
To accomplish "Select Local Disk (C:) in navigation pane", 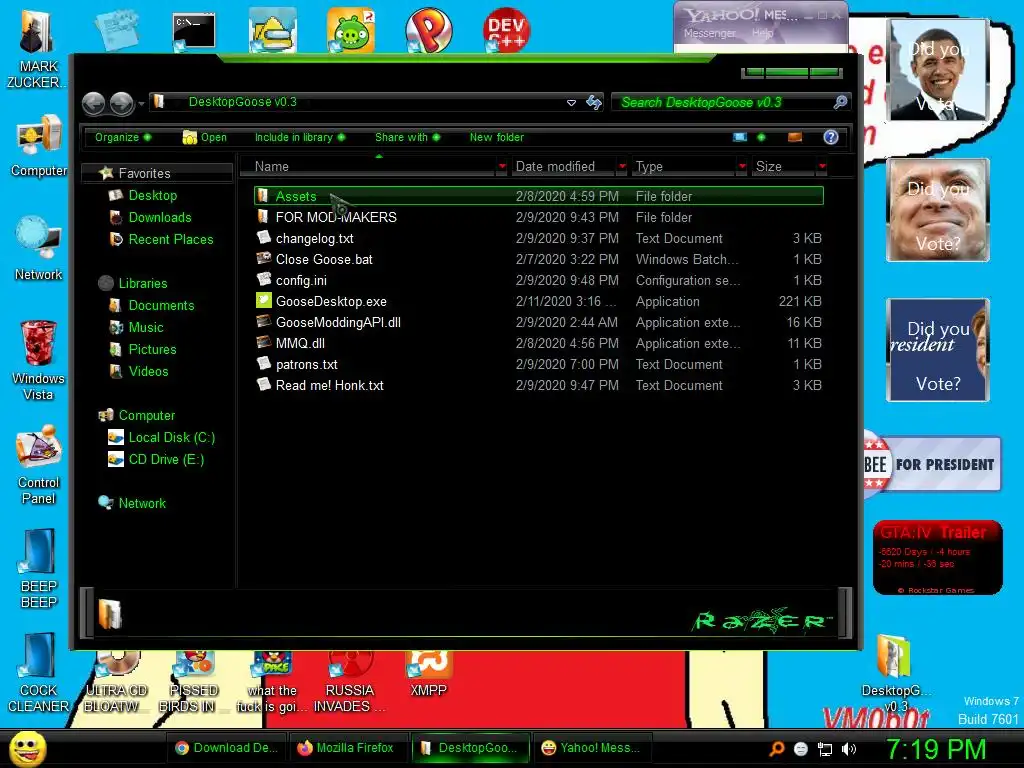I will click(x=172, y=438).
